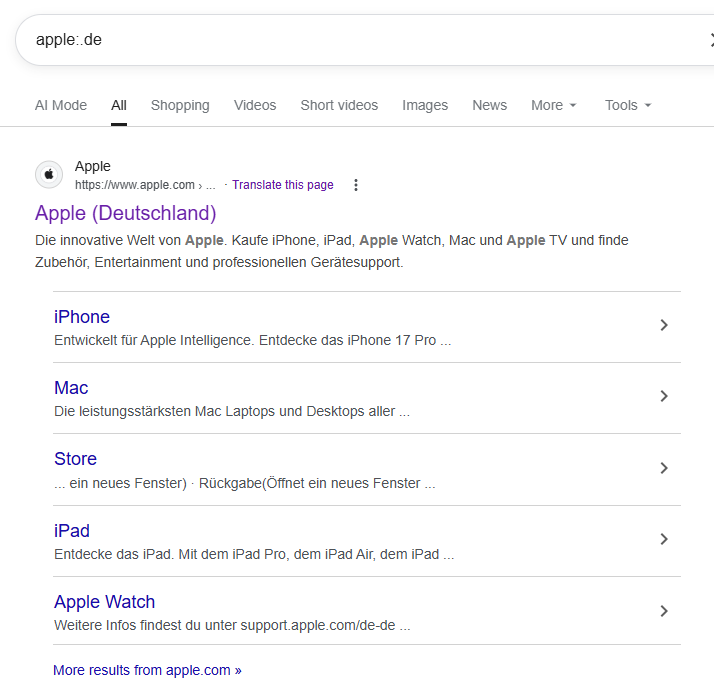Click the Apple logo favicon
This screenshot has width=714, height=699.
49,174
